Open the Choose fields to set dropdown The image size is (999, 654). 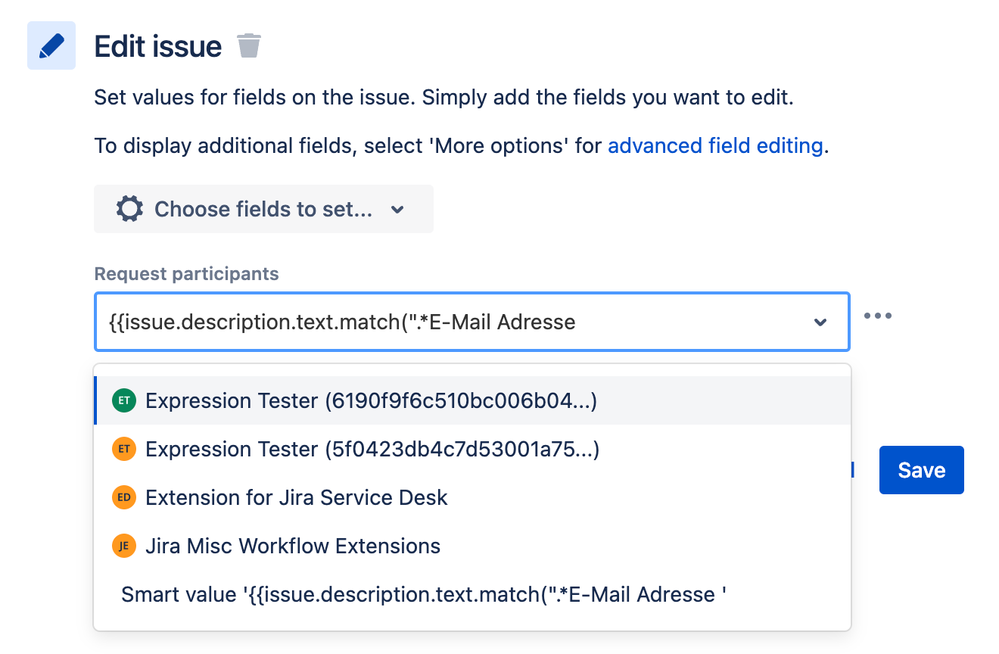click(264, 209)
